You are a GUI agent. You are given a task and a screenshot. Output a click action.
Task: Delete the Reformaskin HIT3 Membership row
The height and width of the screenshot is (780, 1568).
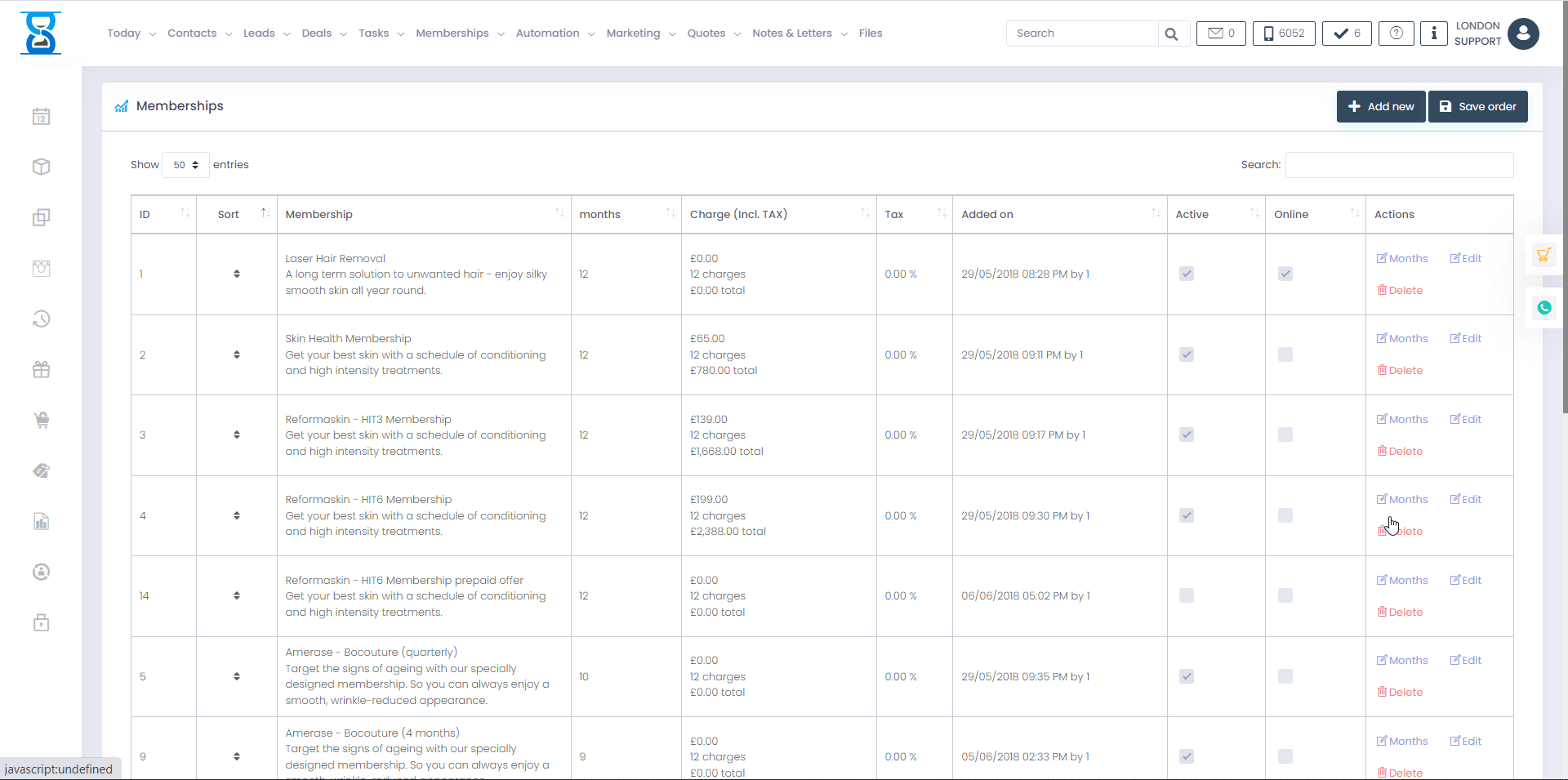(x=1400, y=452)
